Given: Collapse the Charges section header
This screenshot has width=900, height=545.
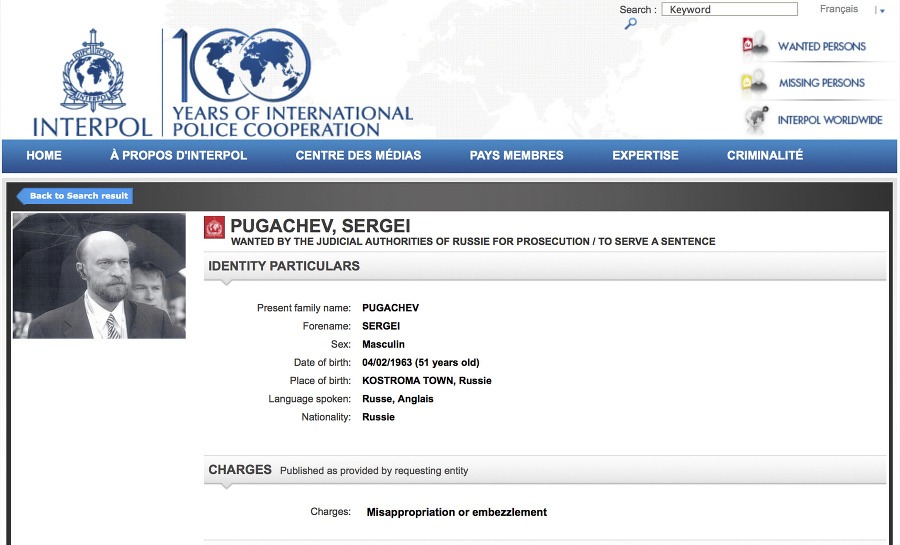Looking at the screenshot, I should tap(544, 470).
